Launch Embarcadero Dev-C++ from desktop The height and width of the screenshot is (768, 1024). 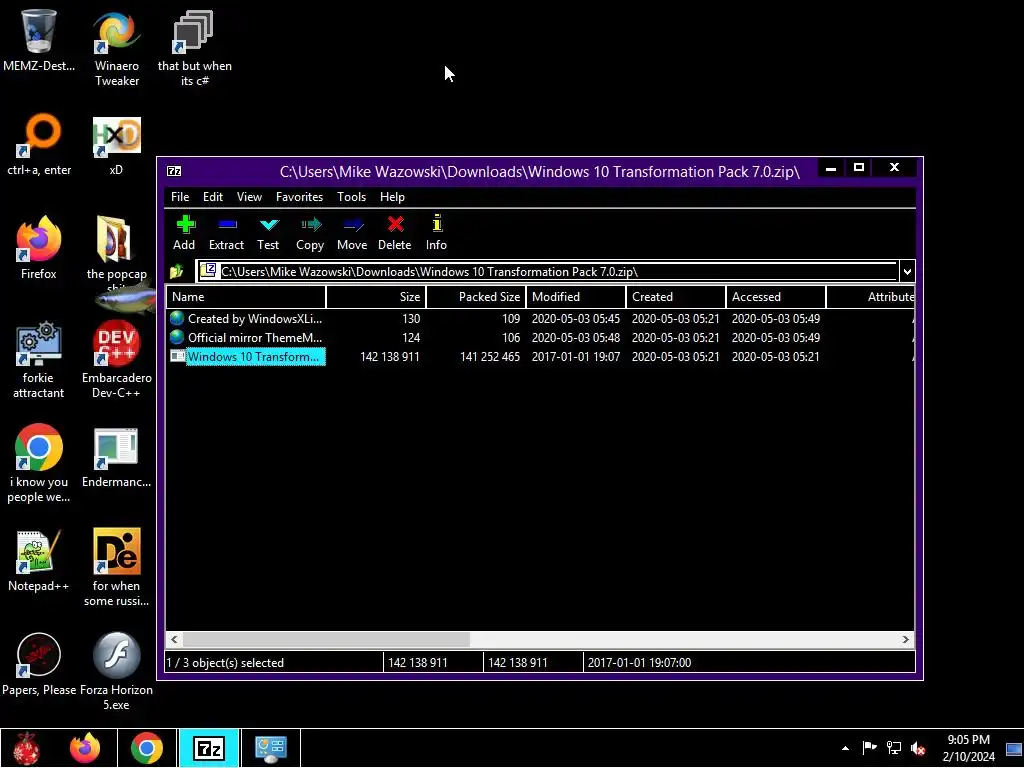(116, 360)
